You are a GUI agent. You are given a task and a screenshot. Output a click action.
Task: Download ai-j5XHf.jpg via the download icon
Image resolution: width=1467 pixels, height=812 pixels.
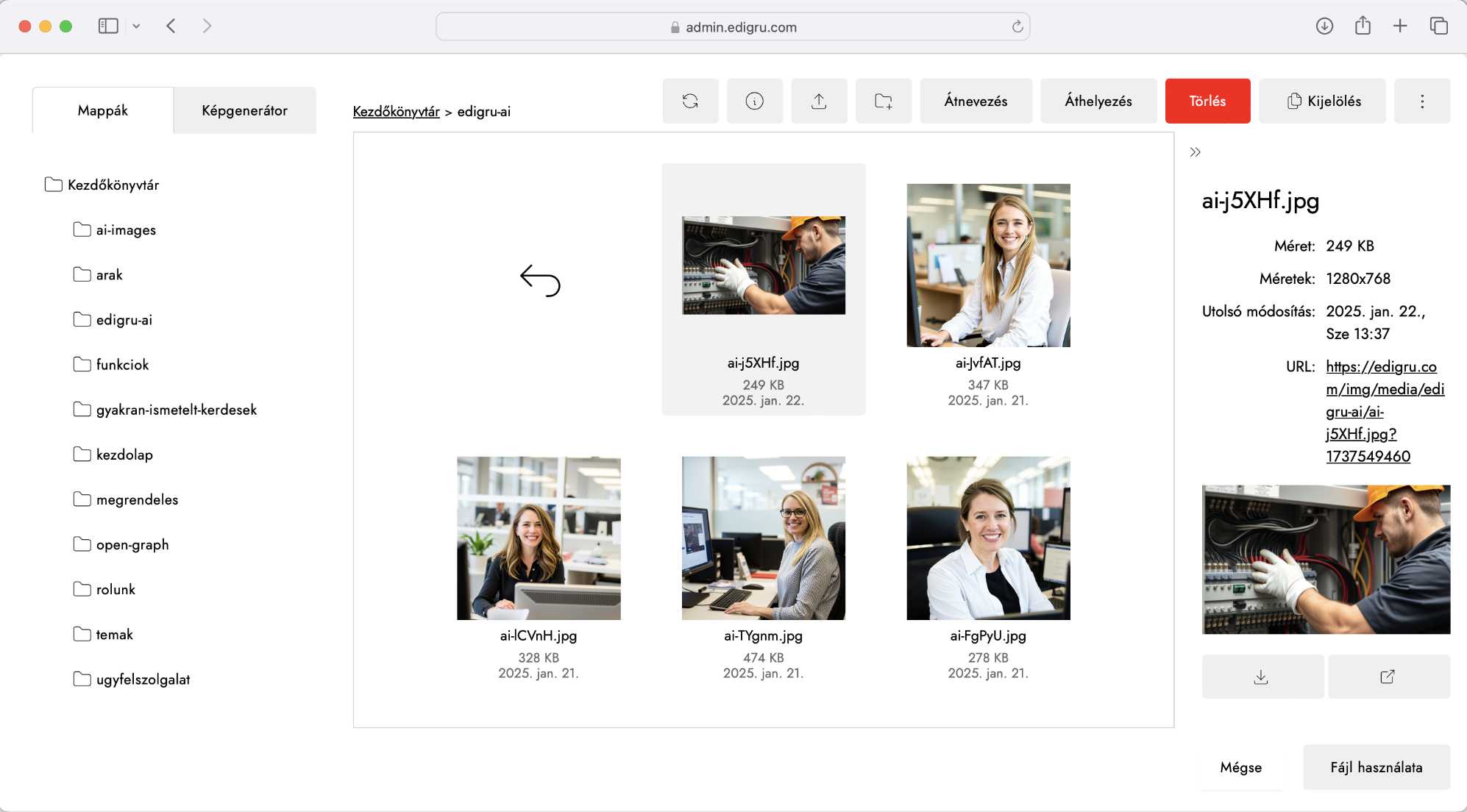click(x=1261, y=676)
